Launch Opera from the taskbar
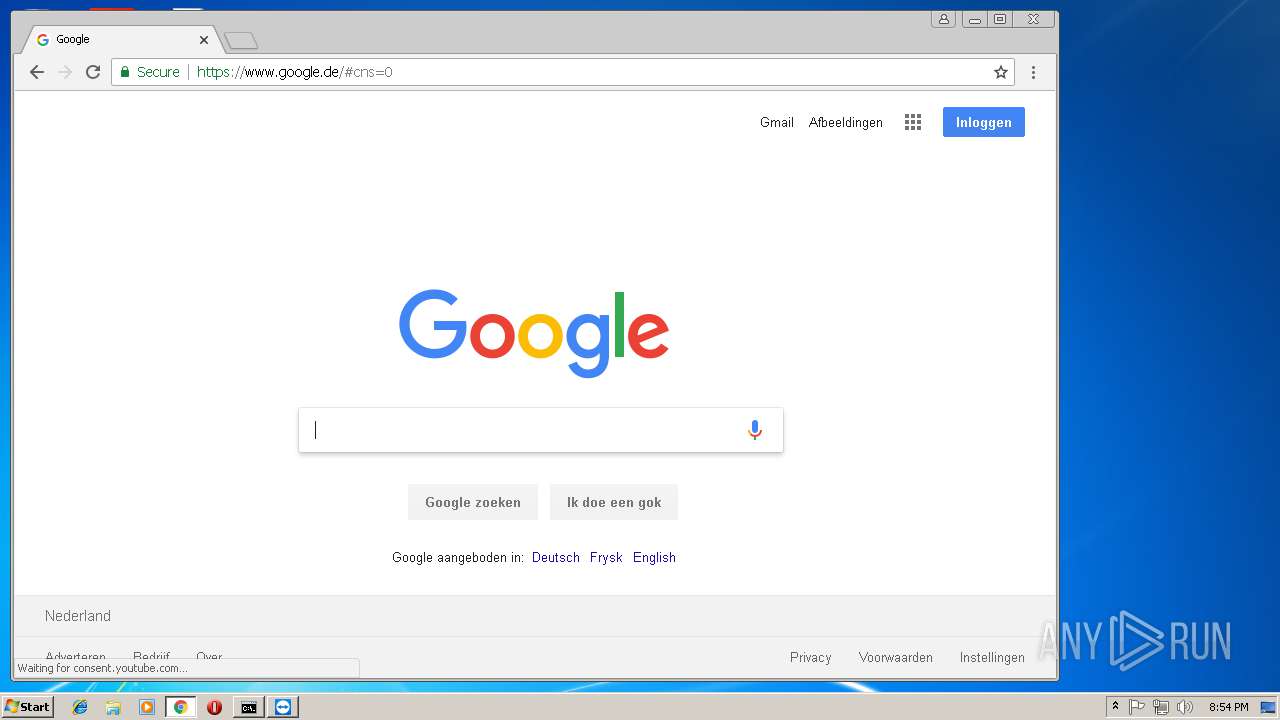1280x720 pixels. [x=214, y=707]
